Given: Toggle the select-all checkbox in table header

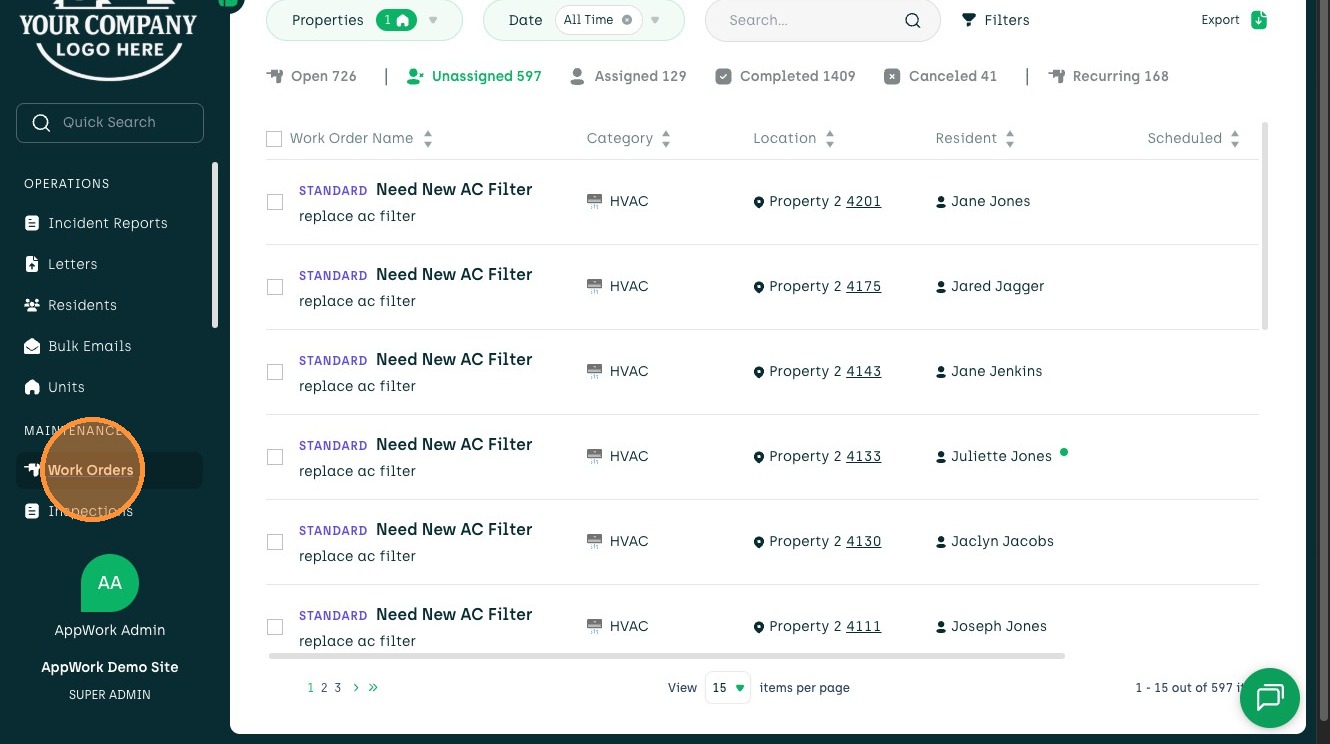Looking at the screenshot, I should tap(274, 139).
